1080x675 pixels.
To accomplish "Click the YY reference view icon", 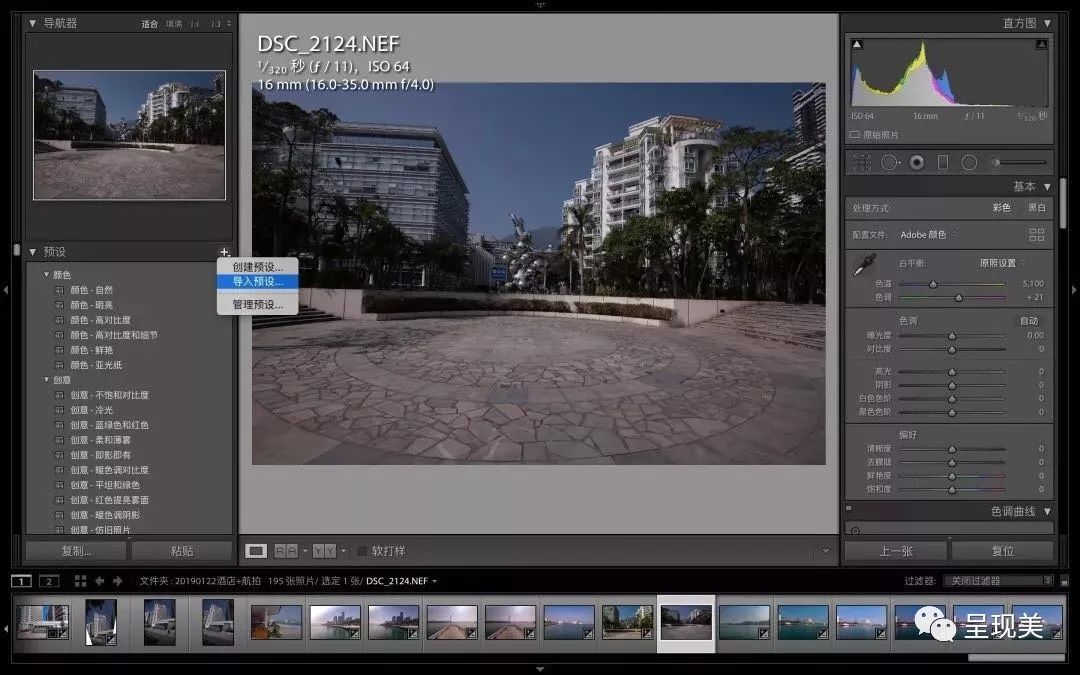I will 324,551.
